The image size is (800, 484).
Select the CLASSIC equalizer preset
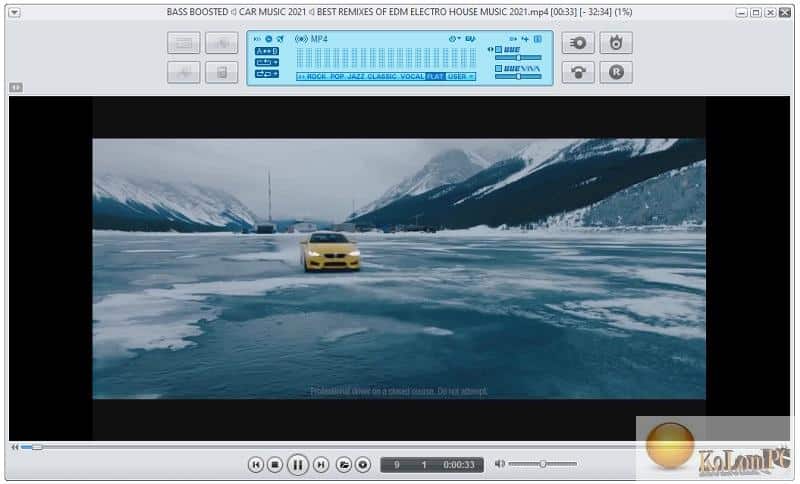[382, 77]
